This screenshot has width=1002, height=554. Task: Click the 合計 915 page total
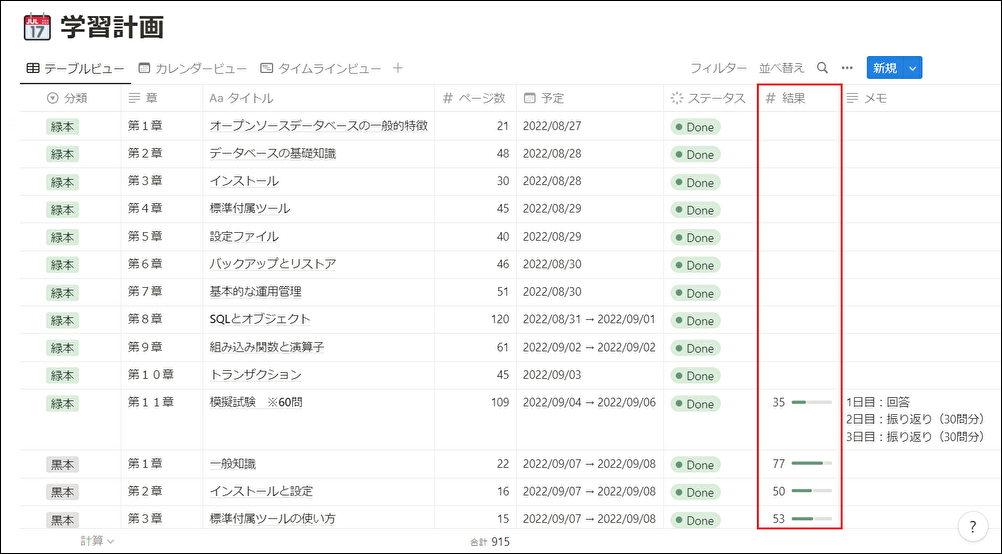tap(489, 542)
